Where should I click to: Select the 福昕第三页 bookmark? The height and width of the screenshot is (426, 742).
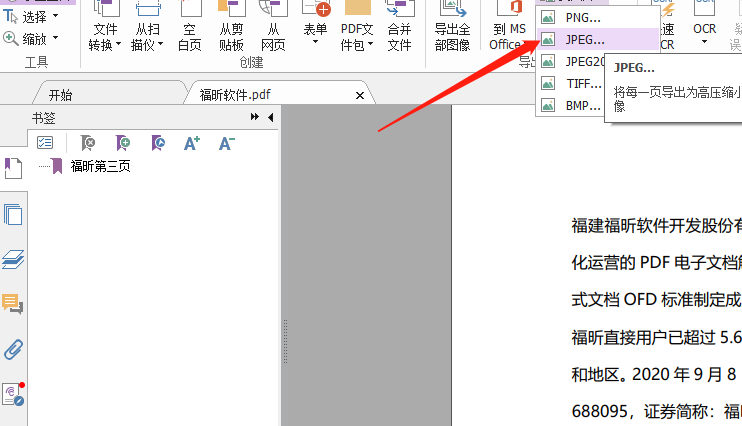pos(100,166)
